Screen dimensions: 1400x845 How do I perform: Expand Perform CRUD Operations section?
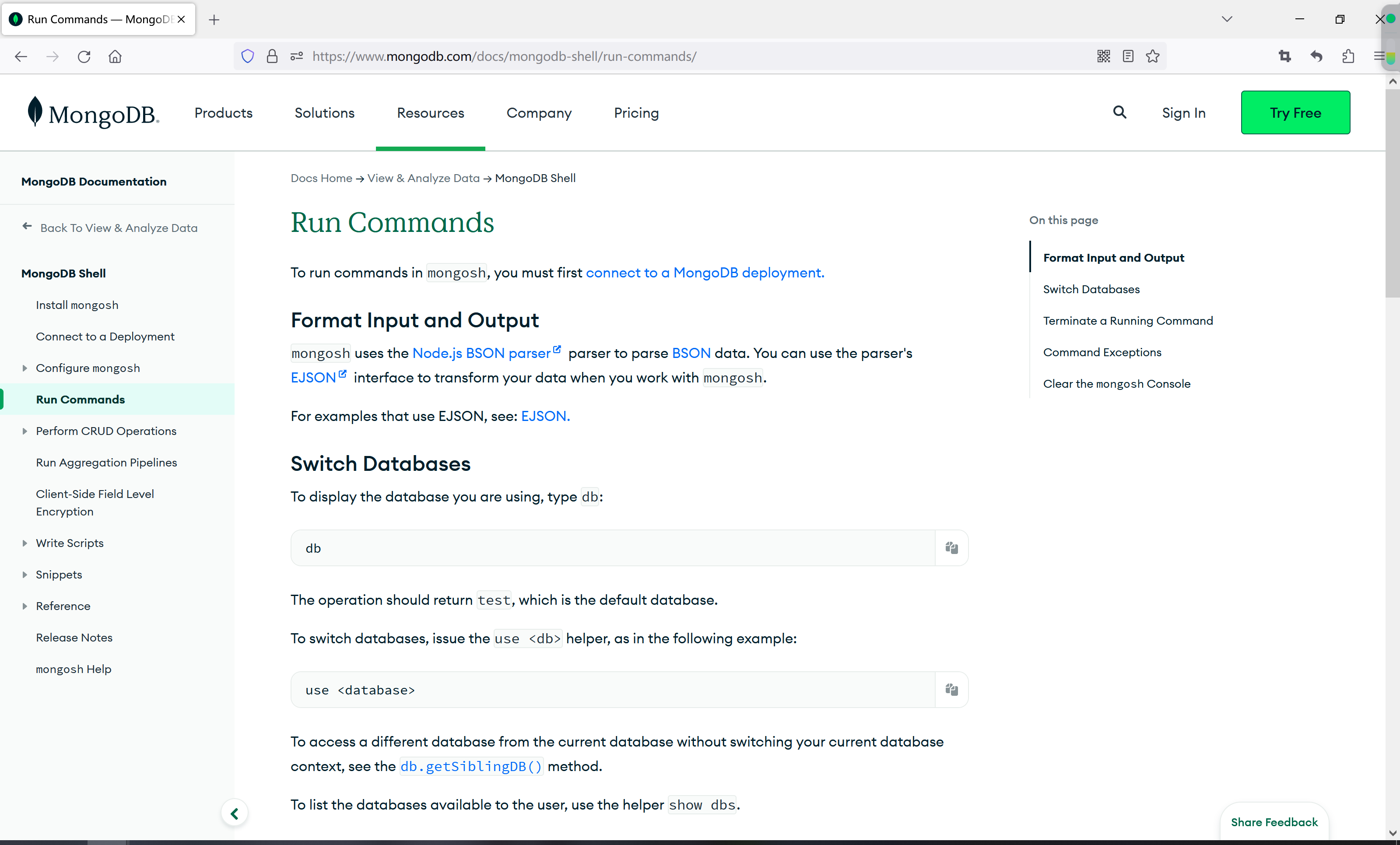coord(25,431)
